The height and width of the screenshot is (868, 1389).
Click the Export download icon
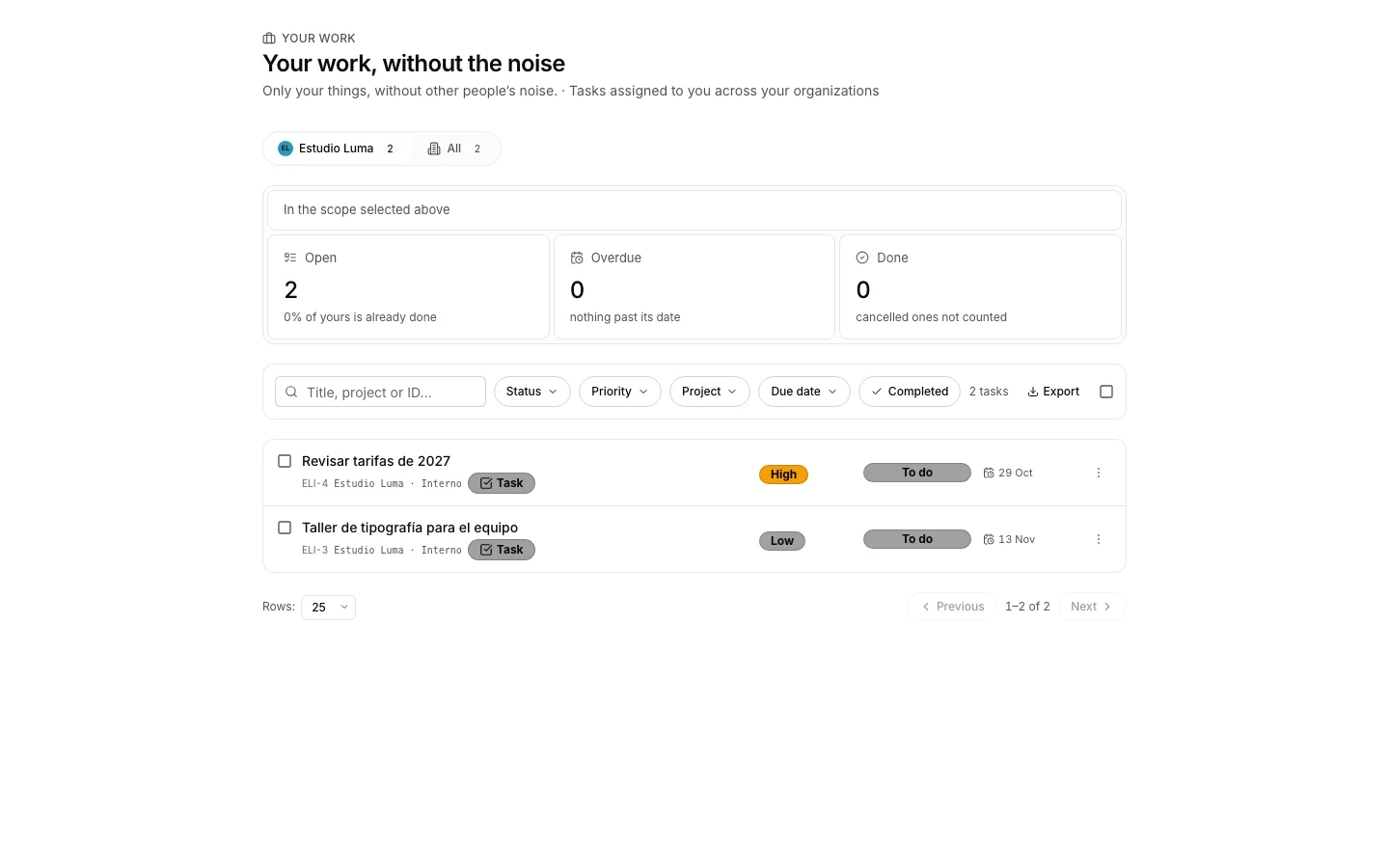1033,392
